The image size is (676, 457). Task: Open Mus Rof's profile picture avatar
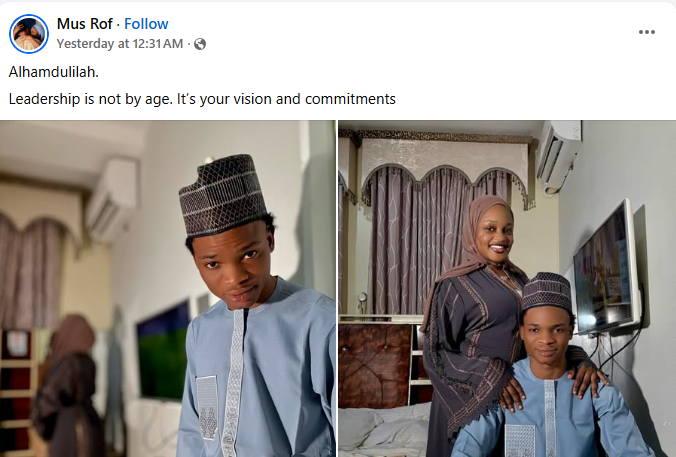tap(29, 34)
